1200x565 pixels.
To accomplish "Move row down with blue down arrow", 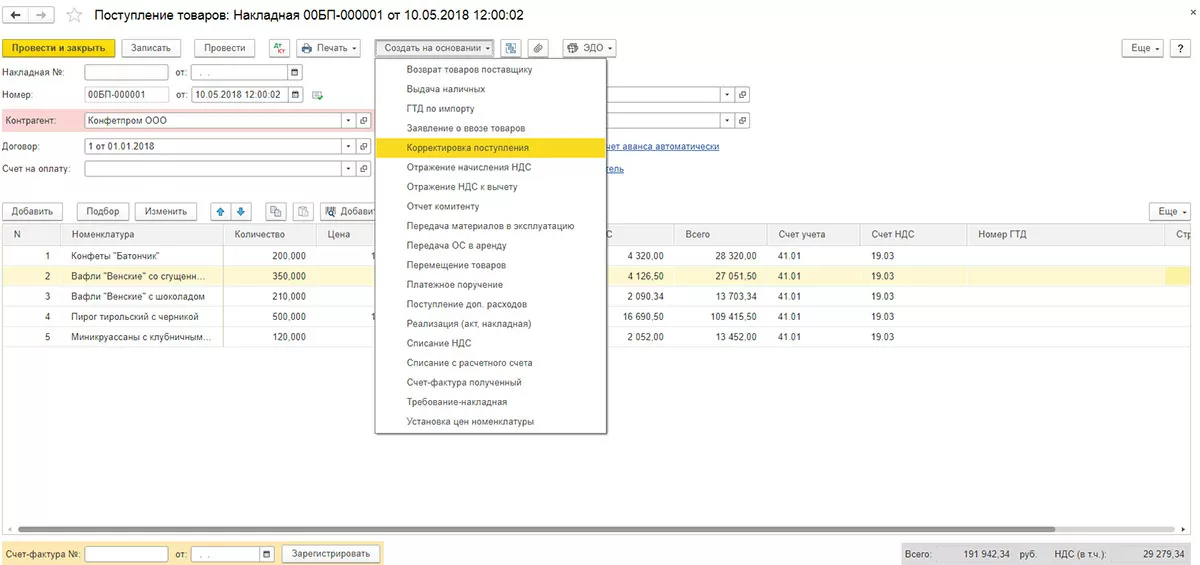I will click(240, 211).
